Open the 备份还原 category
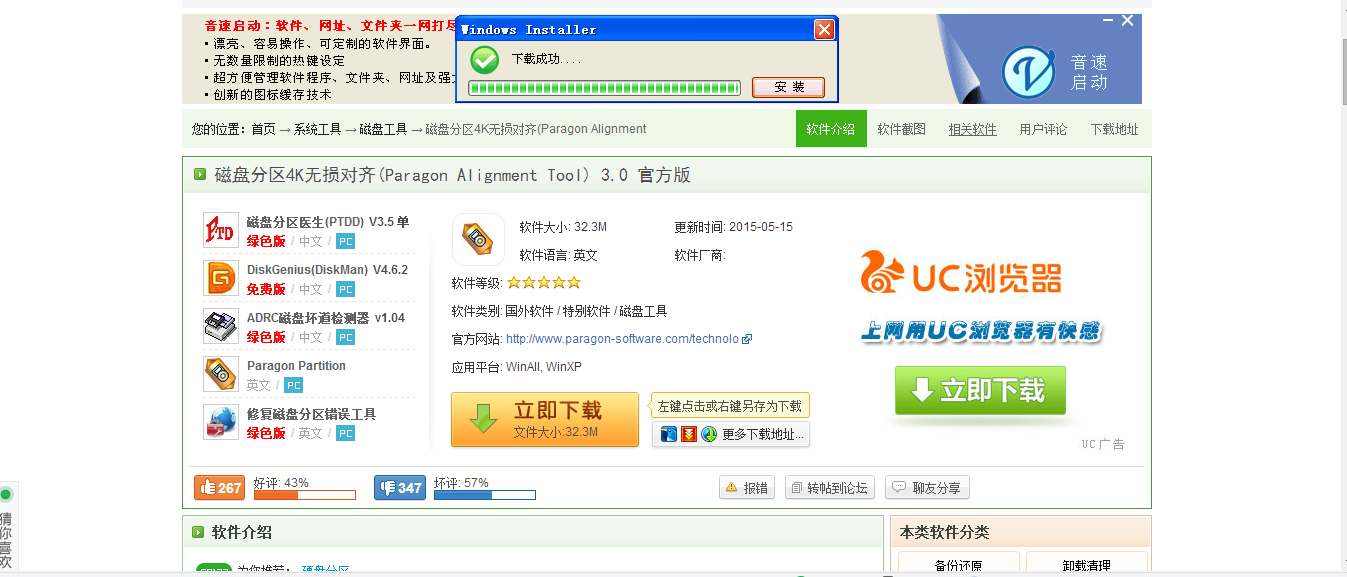Image resolution: width=1347 pixels, height=577 pixels. 958,565
